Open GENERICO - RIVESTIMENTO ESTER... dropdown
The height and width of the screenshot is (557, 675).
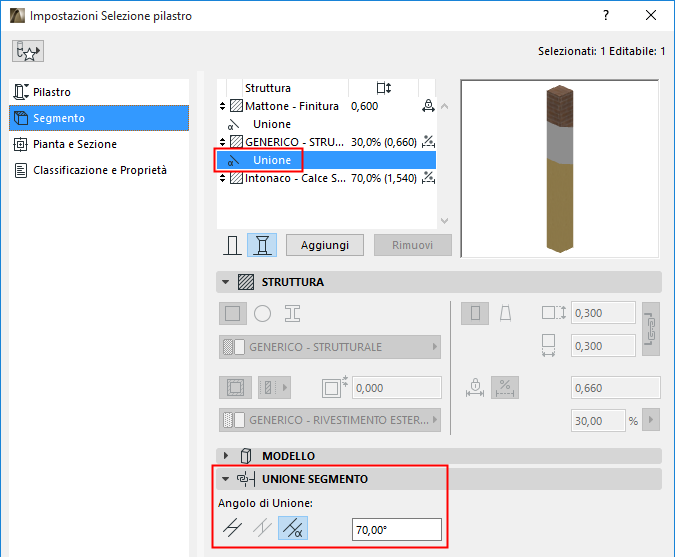tap(330, 420)
